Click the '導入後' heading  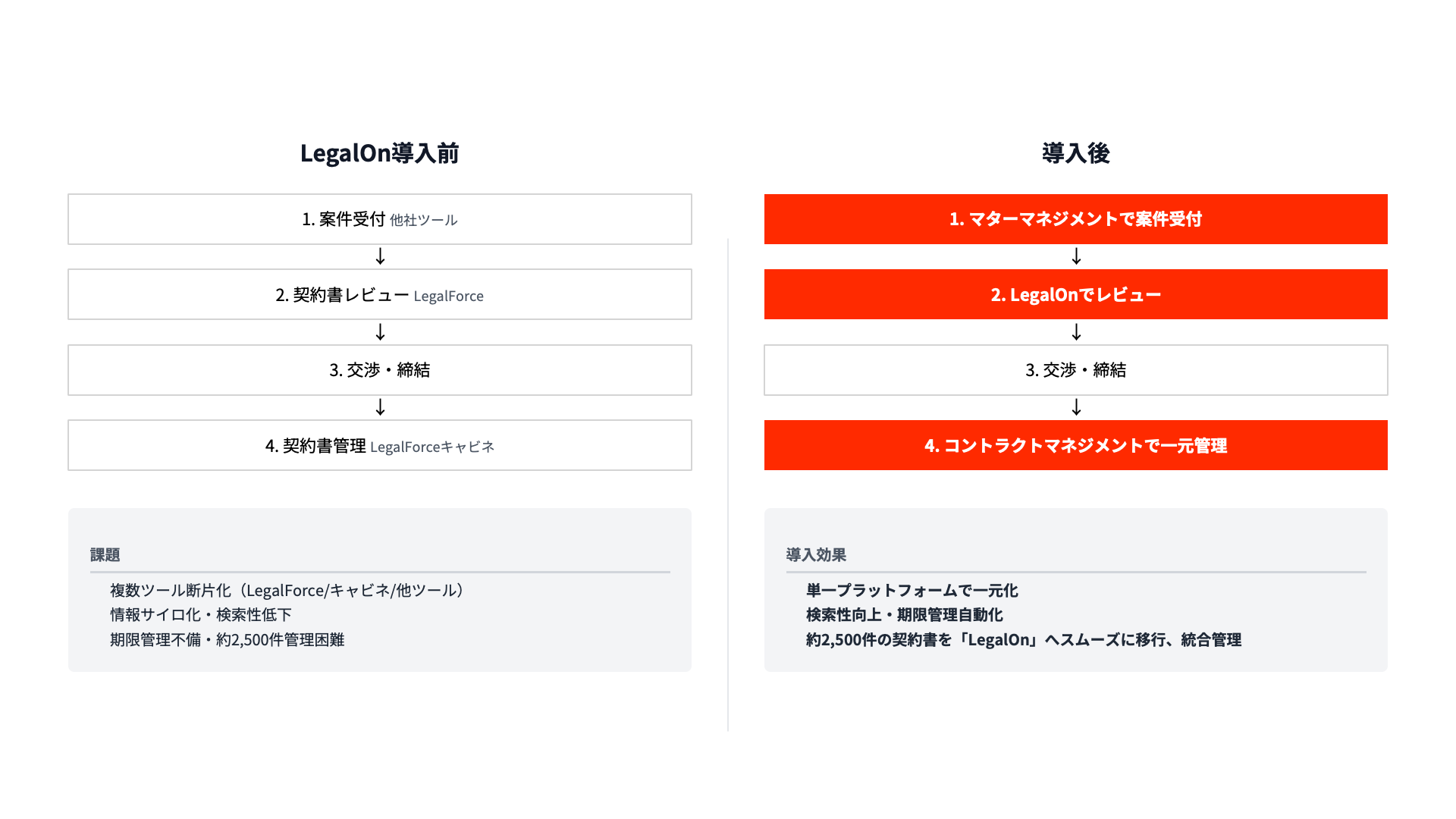point(1075,153)
